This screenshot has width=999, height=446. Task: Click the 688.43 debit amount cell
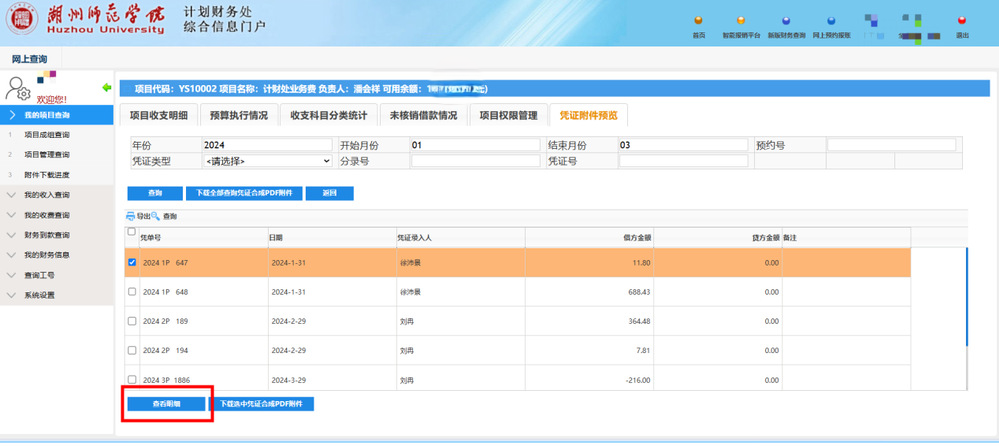click(589, 292)
